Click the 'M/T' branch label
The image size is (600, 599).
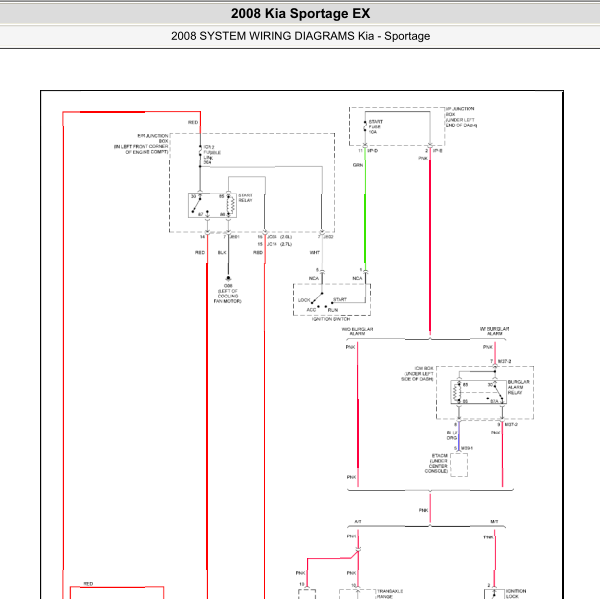494,522
